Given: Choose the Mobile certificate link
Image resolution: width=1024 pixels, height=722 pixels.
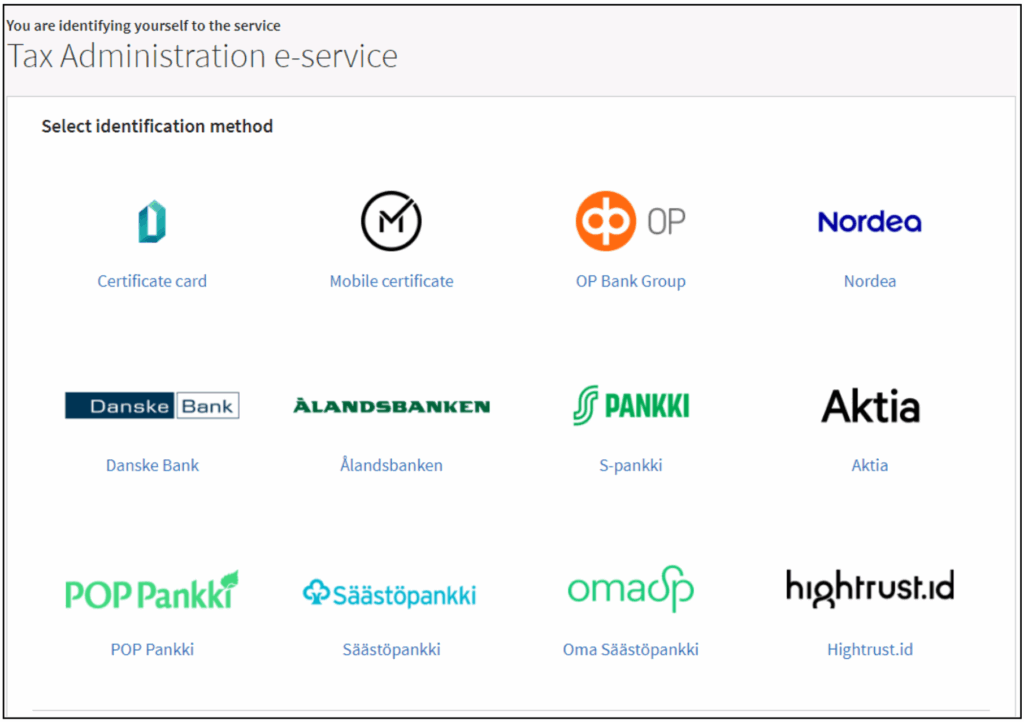Looking at the screenshot, I should (391, 281).
